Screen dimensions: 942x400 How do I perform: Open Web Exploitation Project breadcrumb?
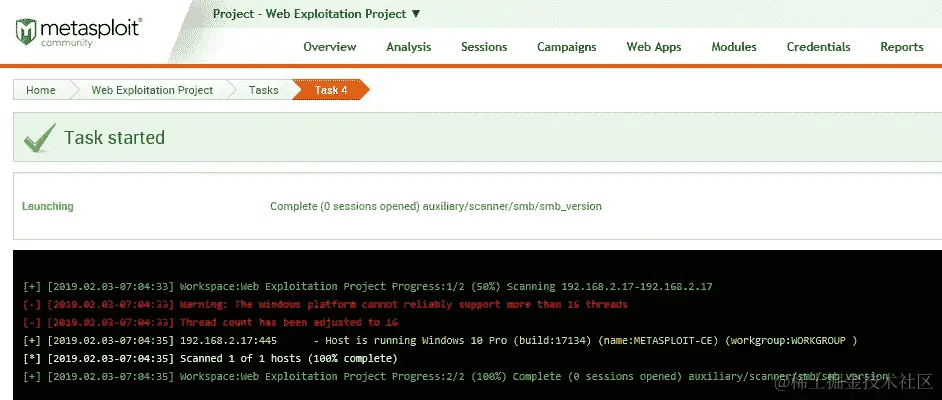pos(152,90)
